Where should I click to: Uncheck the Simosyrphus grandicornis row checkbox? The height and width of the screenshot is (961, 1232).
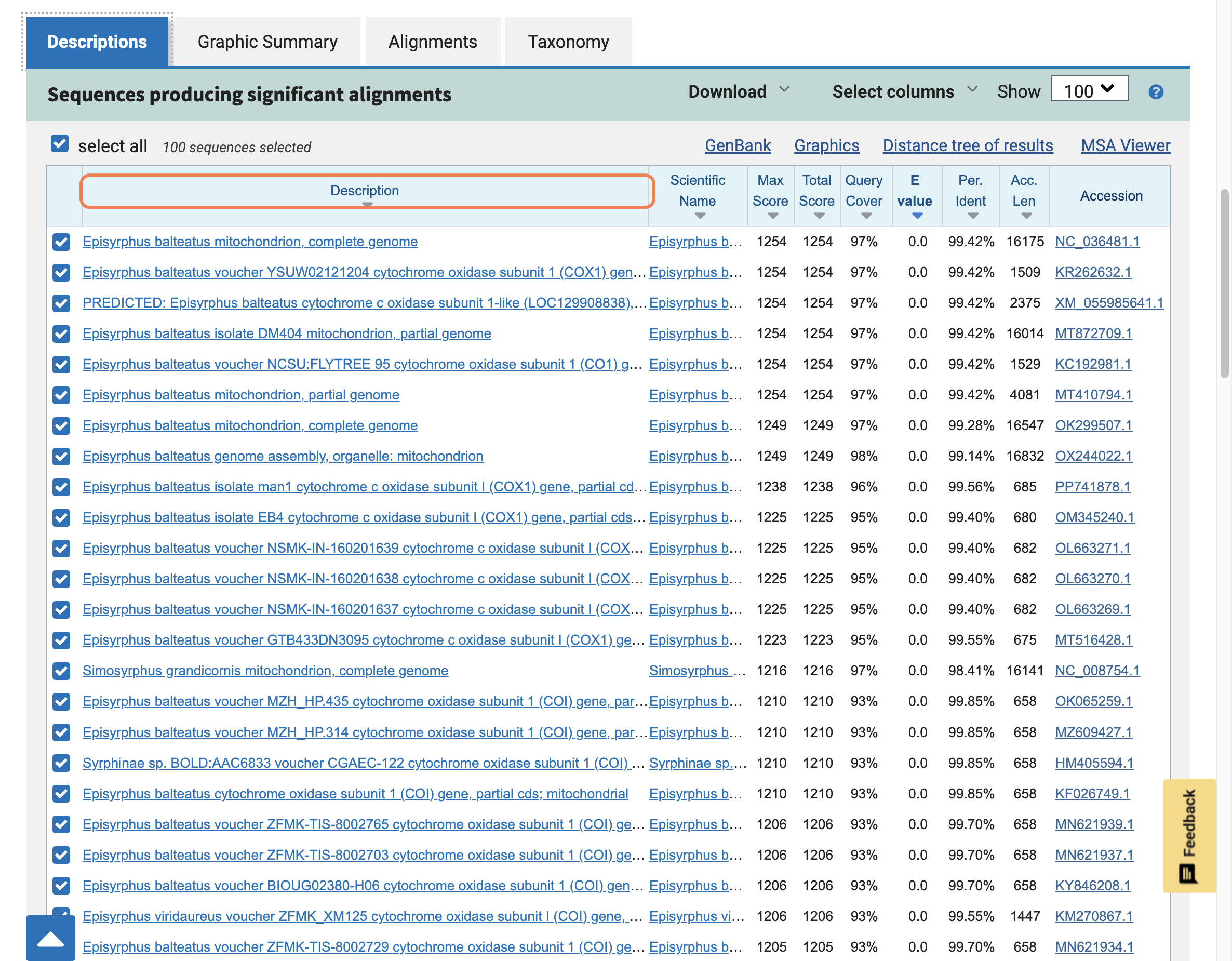tap(61, 671)
